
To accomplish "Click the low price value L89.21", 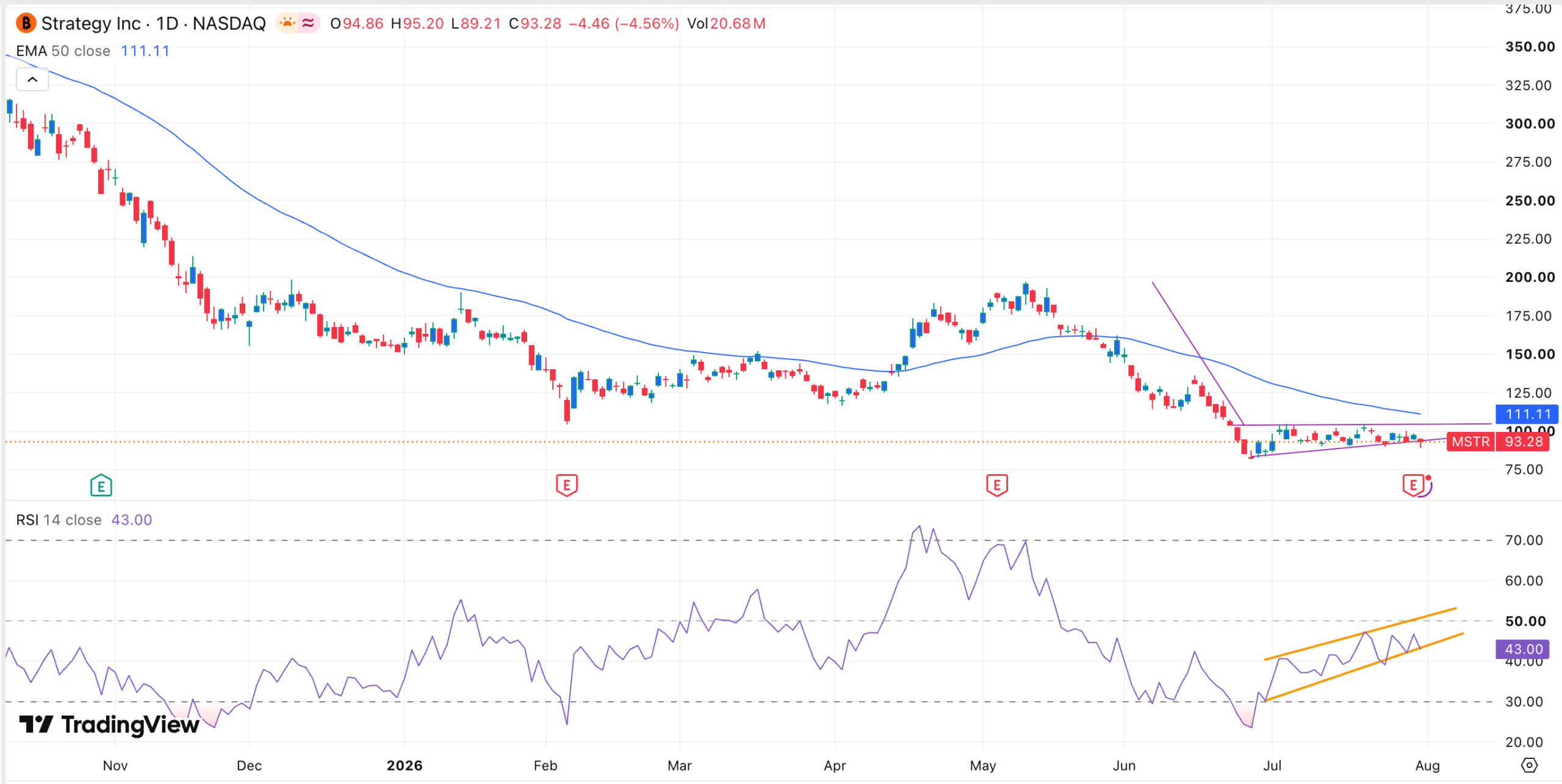I will 475,23.
